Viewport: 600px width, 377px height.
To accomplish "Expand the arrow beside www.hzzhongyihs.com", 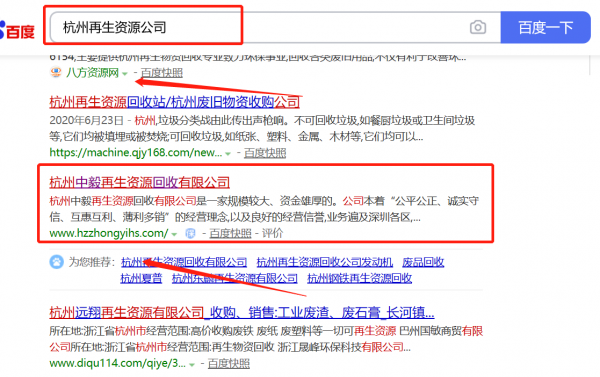I will click(174, 234).
